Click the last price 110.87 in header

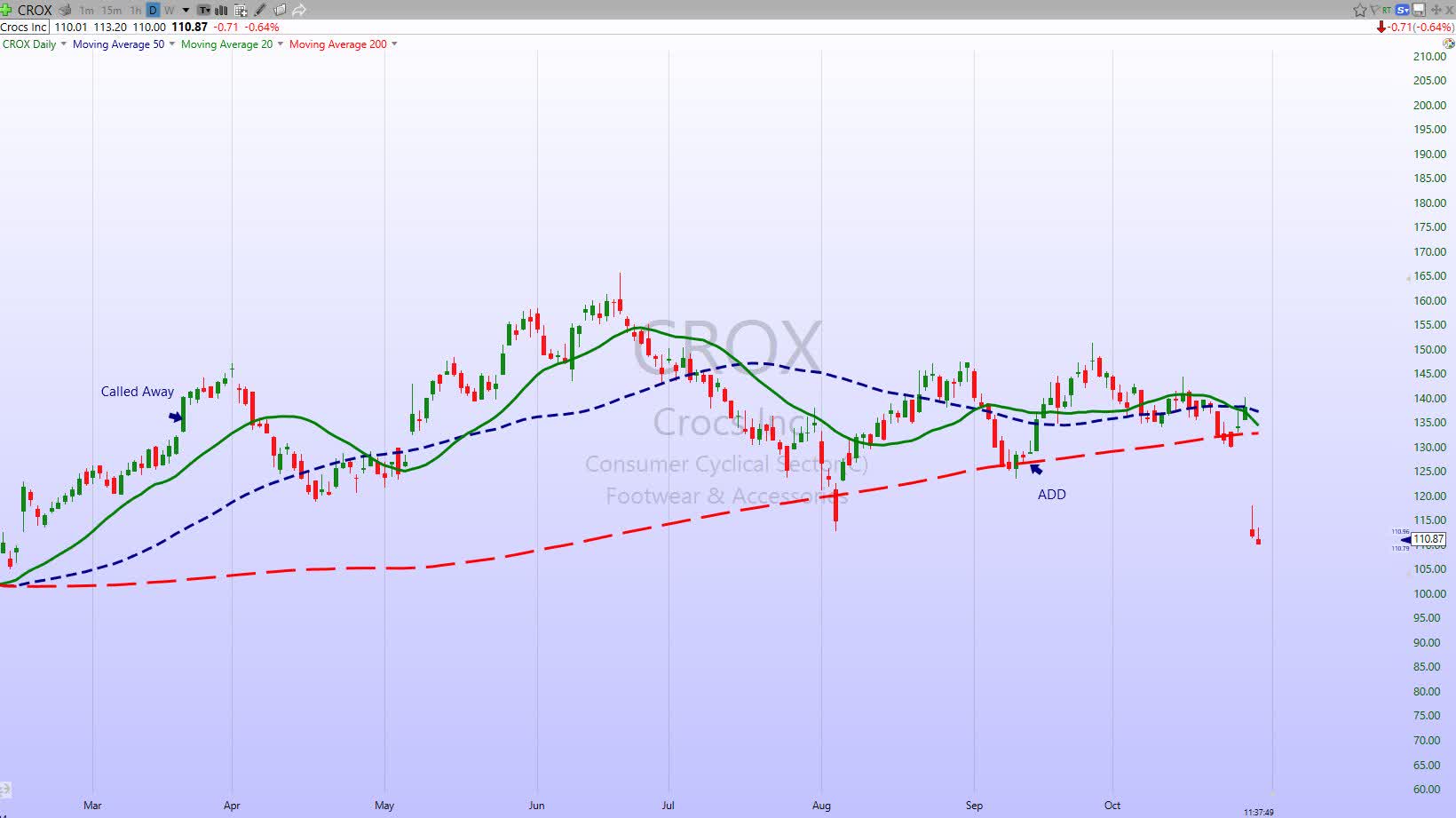[x=189, y=28]
